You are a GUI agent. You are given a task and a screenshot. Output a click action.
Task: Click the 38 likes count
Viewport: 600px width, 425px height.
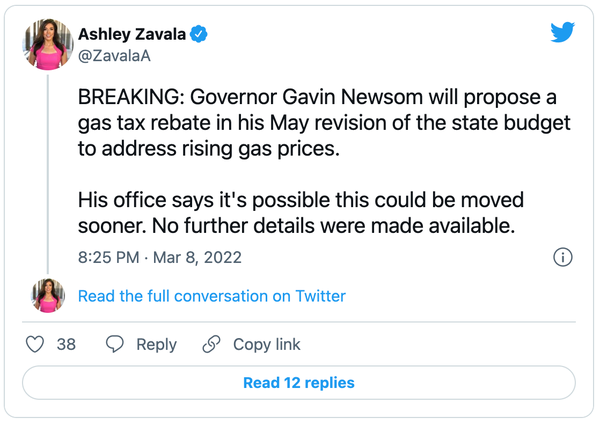(x=66, y=344)
